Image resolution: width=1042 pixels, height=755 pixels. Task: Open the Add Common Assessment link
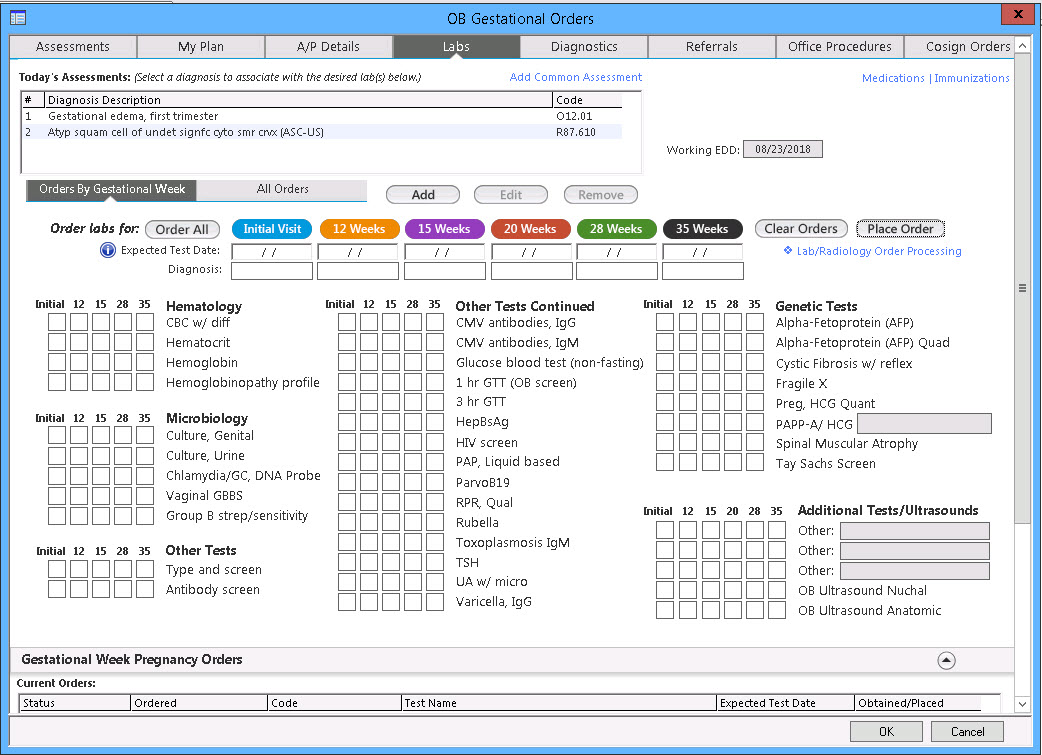[x=575, y=77]
